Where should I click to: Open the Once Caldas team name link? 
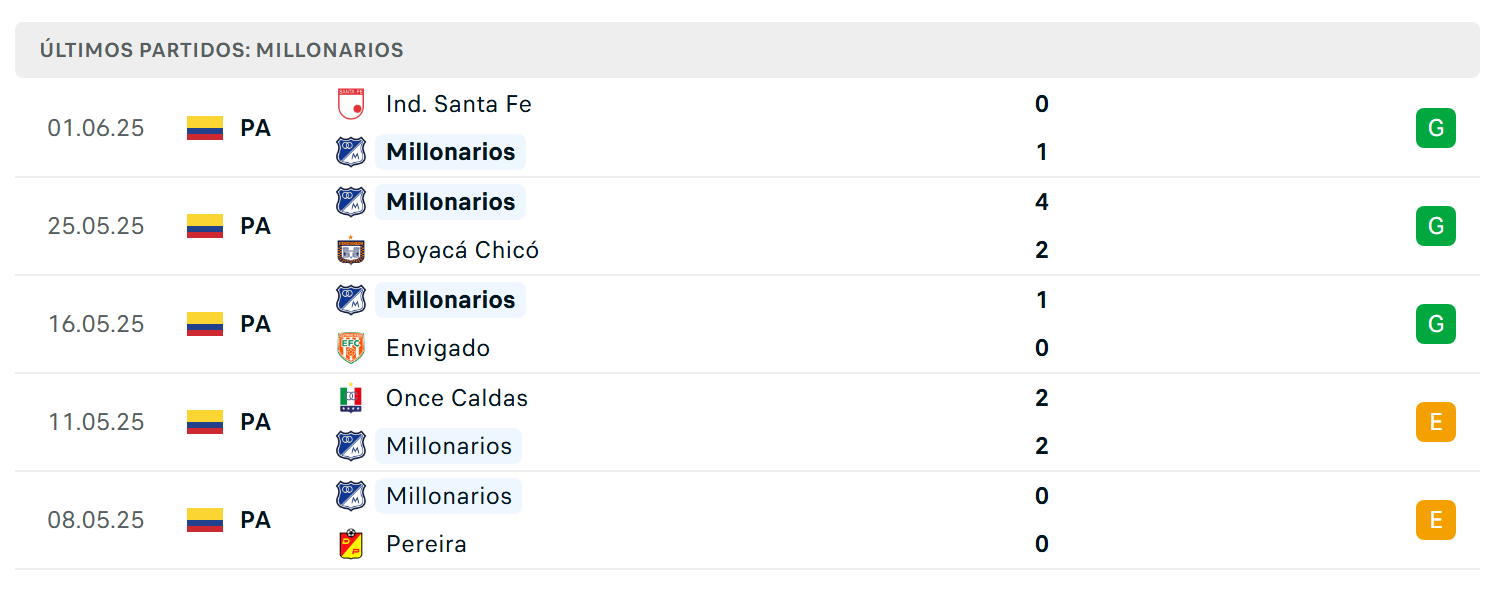[x=457, y=398]
